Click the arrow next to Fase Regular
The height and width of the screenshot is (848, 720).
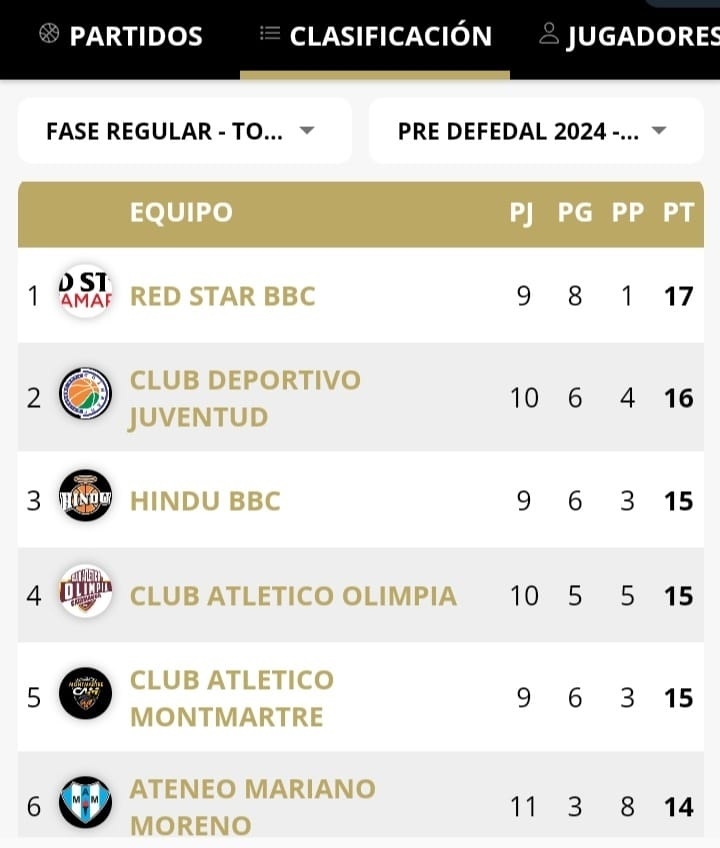point(307,131)
